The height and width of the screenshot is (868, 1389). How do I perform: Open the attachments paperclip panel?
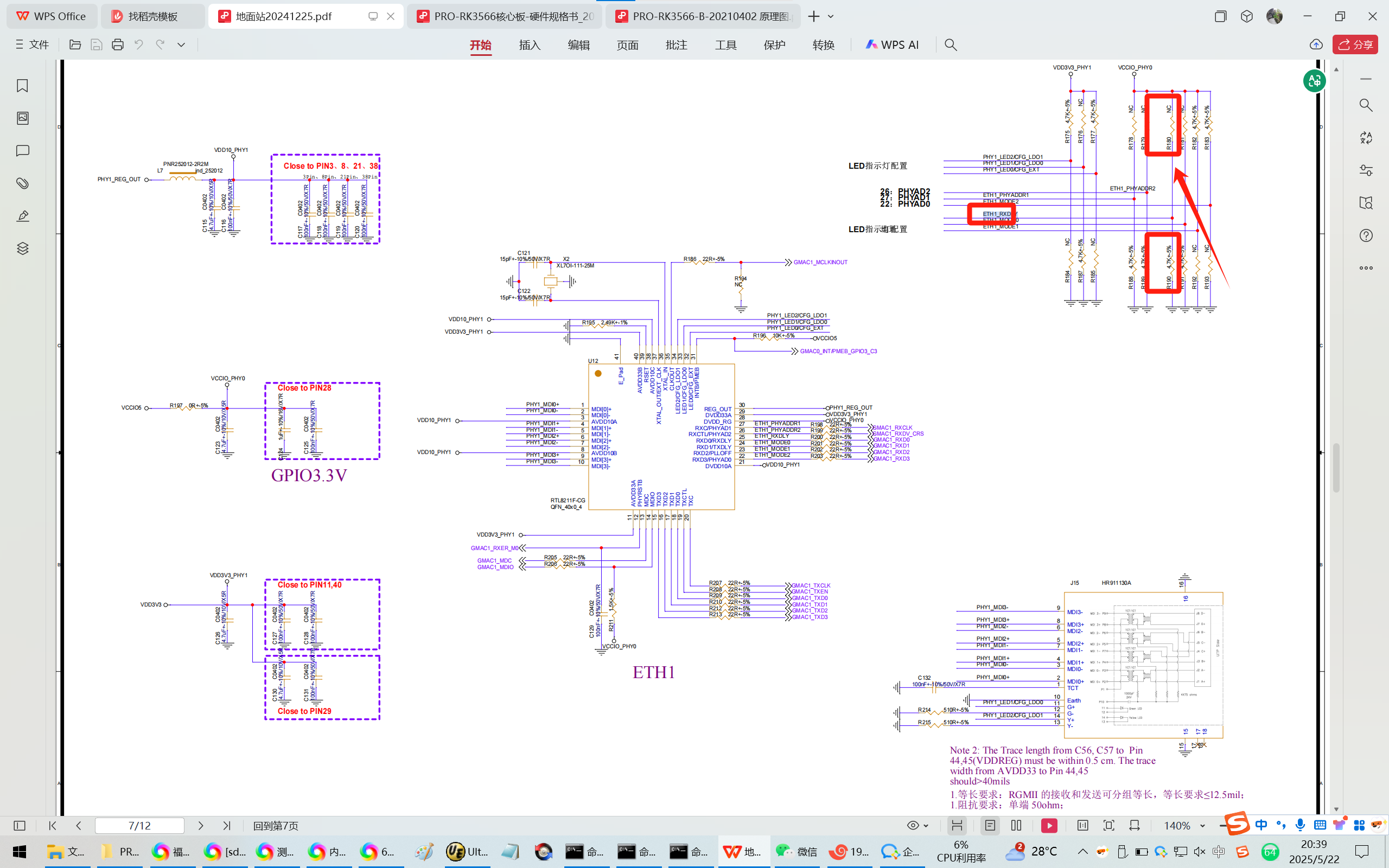[x=22, y=183]
